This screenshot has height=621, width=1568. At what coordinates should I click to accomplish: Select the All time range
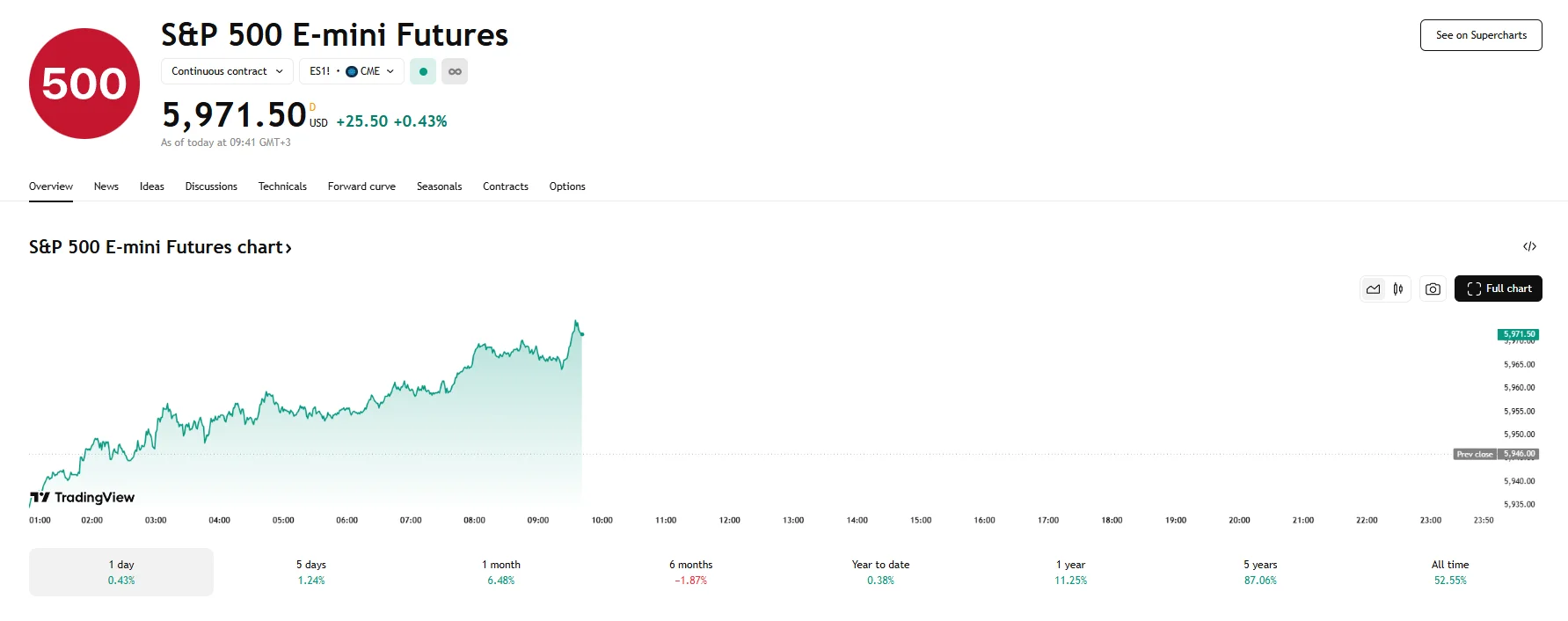pyautogui.click(x=1450, y=572)
